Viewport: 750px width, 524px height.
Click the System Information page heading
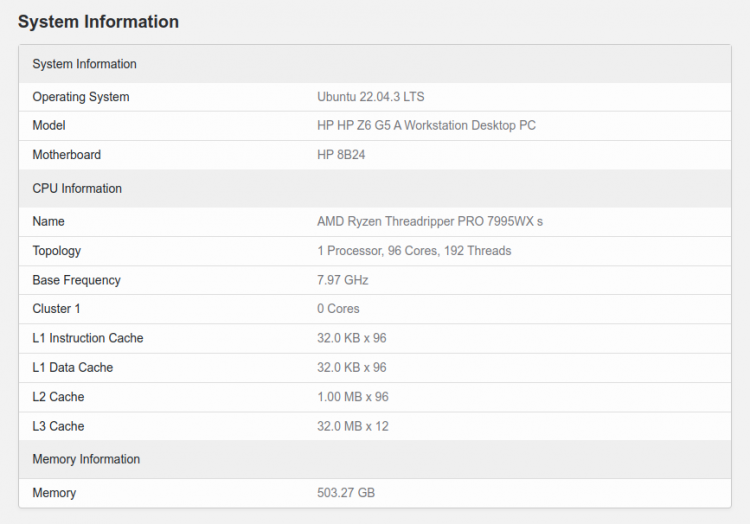pyautogui.click(x=99, y=22)
